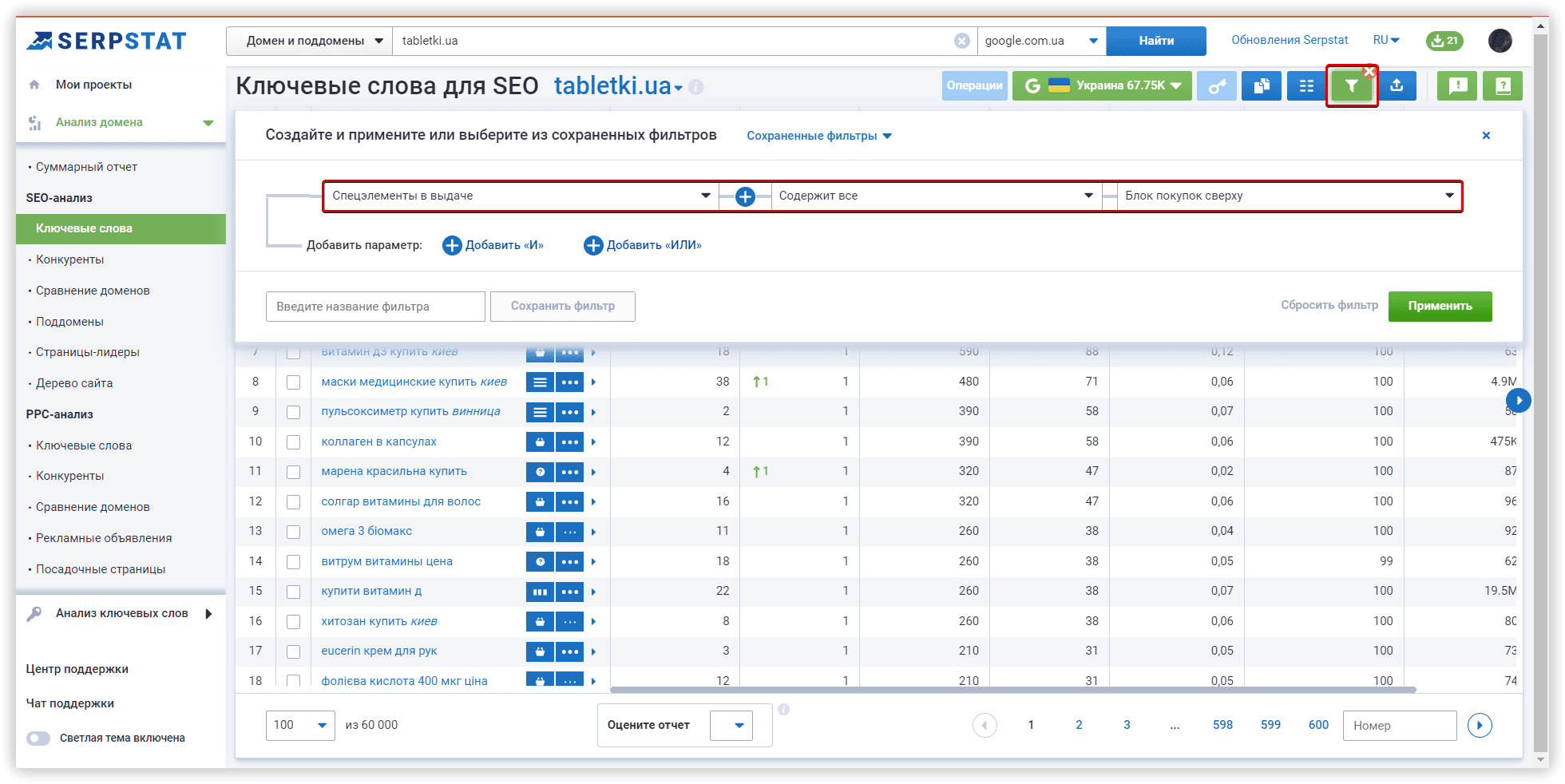Image resolution: width=1565 pixels, height=784 pixels.
Task: Click basket icon for eucerin крем для рук
Action: 540,651
